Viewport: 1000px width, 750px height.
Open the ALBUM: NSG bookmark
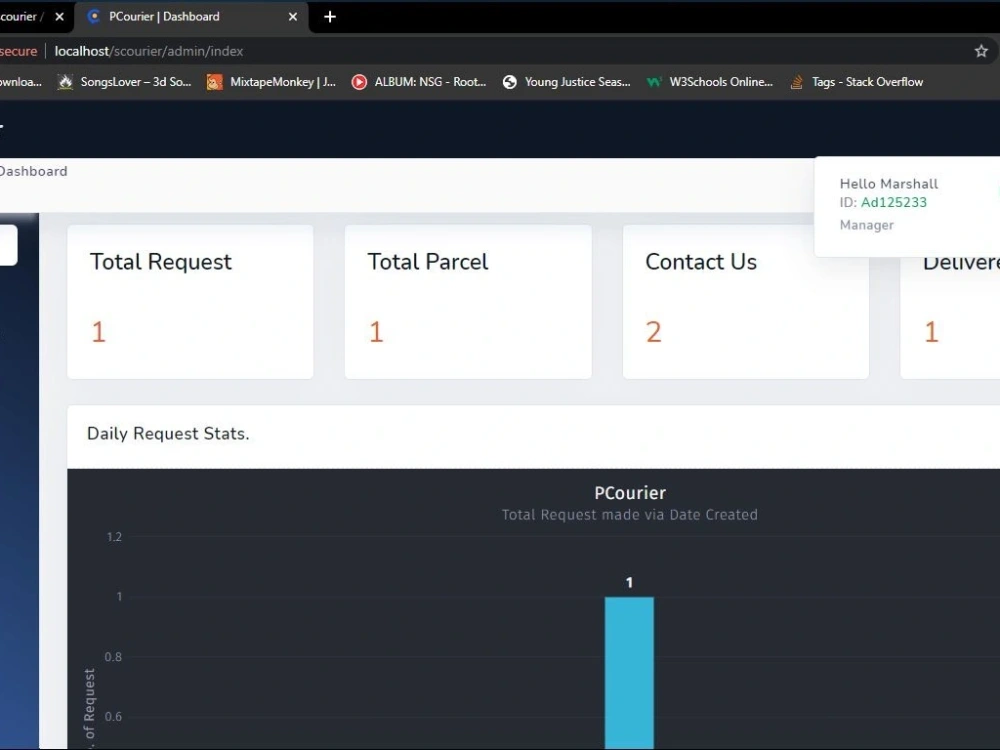418,82
